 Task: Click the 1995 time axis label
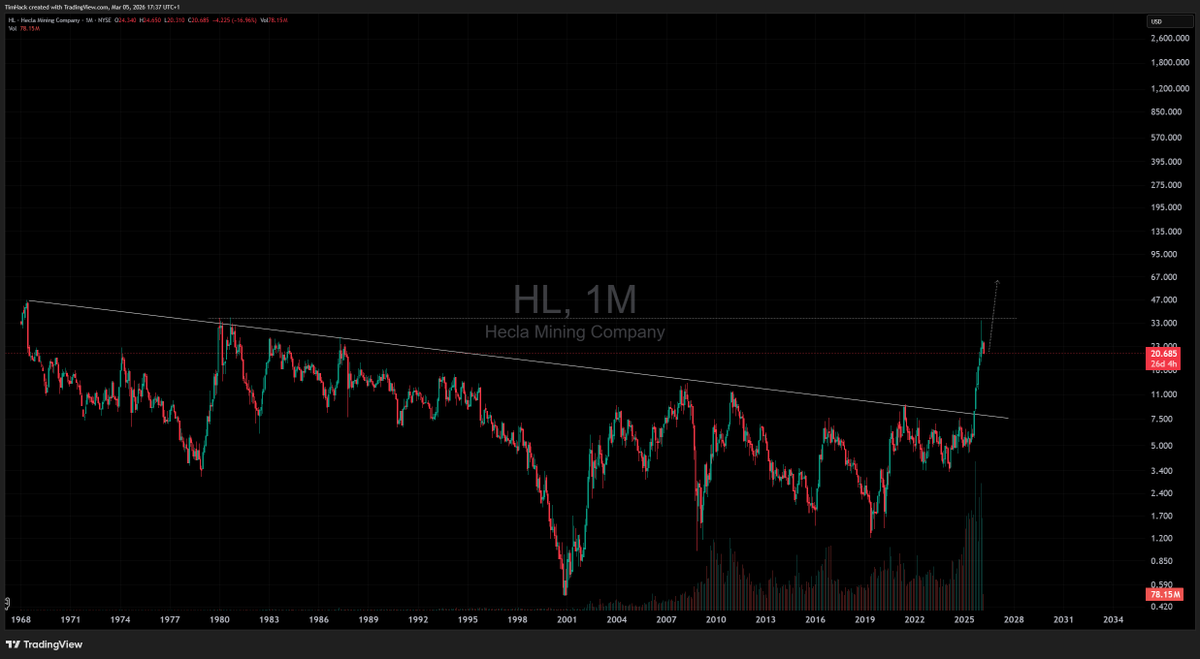tap(467, 620)
